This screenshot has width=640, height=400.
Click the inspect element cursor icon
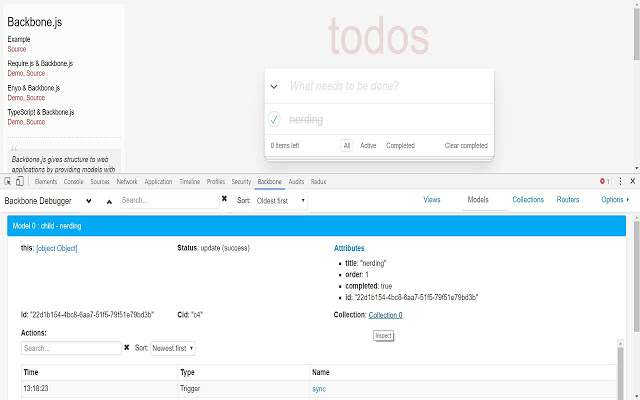(x=7, y=182)
